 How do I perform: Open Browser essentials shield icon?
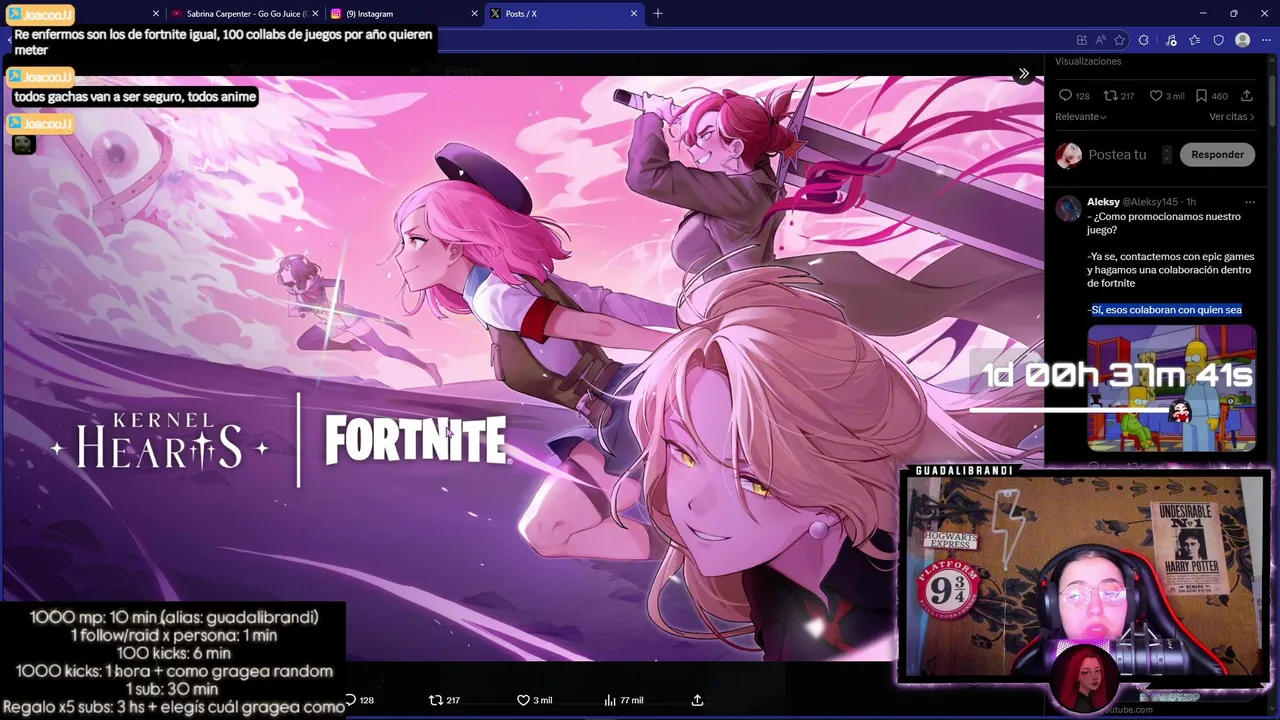[x=1218, y=40]
